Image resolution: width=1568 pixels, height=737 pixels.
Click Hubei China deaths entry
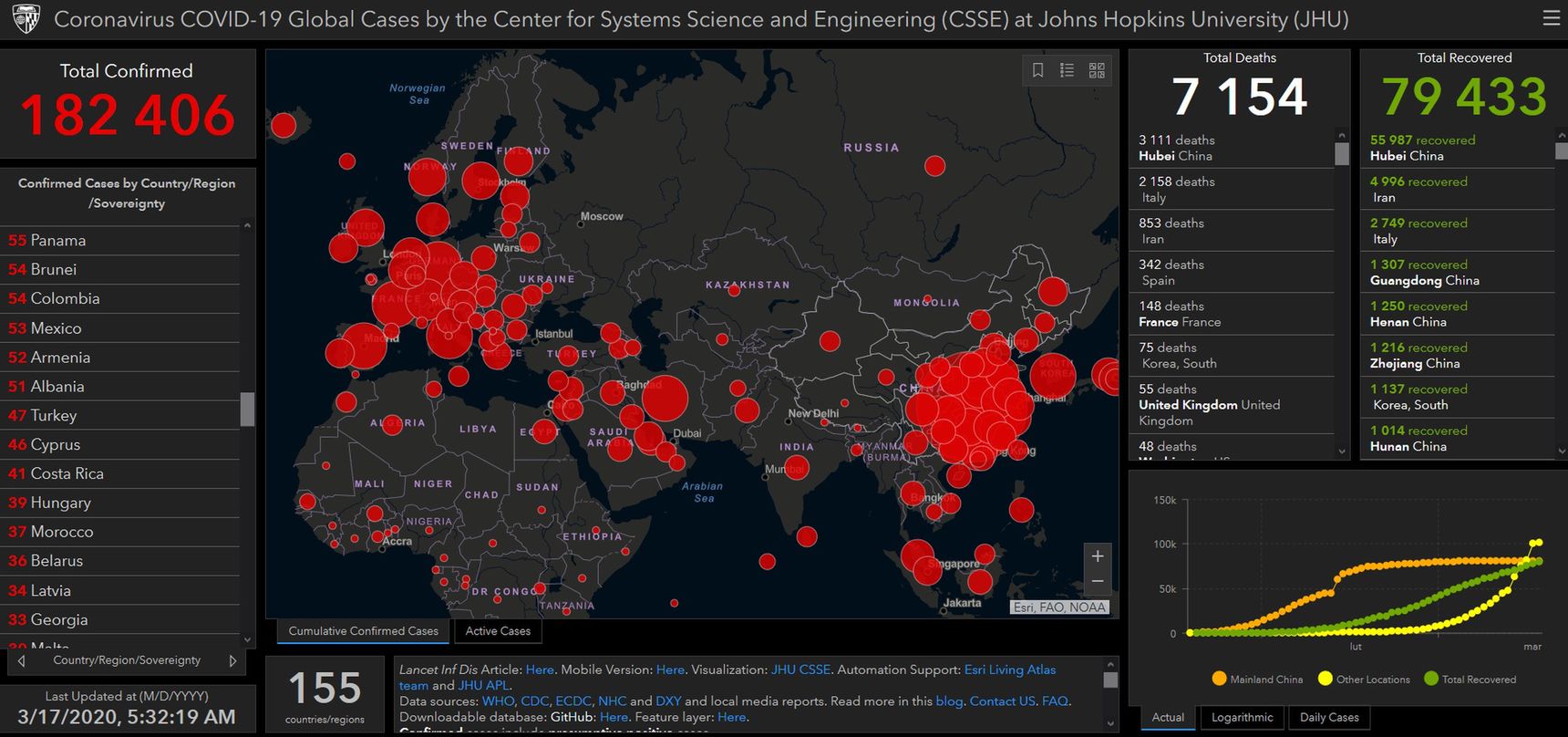coord(1232,148)
